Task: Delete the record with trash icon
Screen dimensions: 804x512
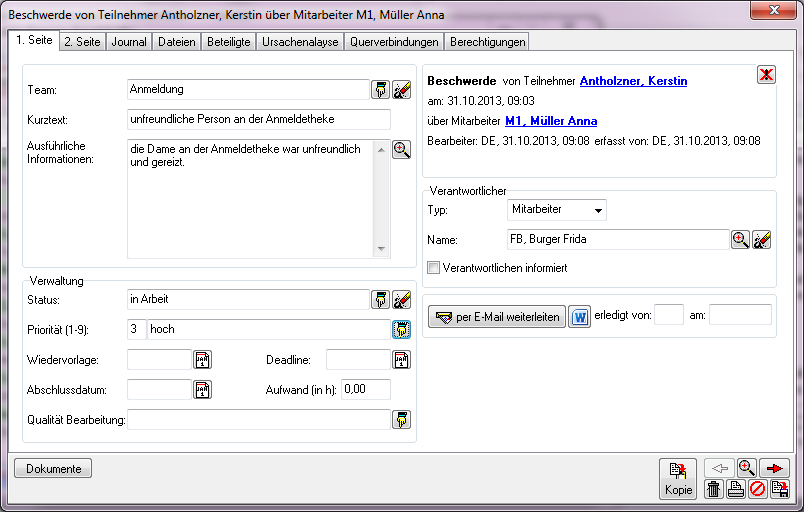Action: point(713,489)
